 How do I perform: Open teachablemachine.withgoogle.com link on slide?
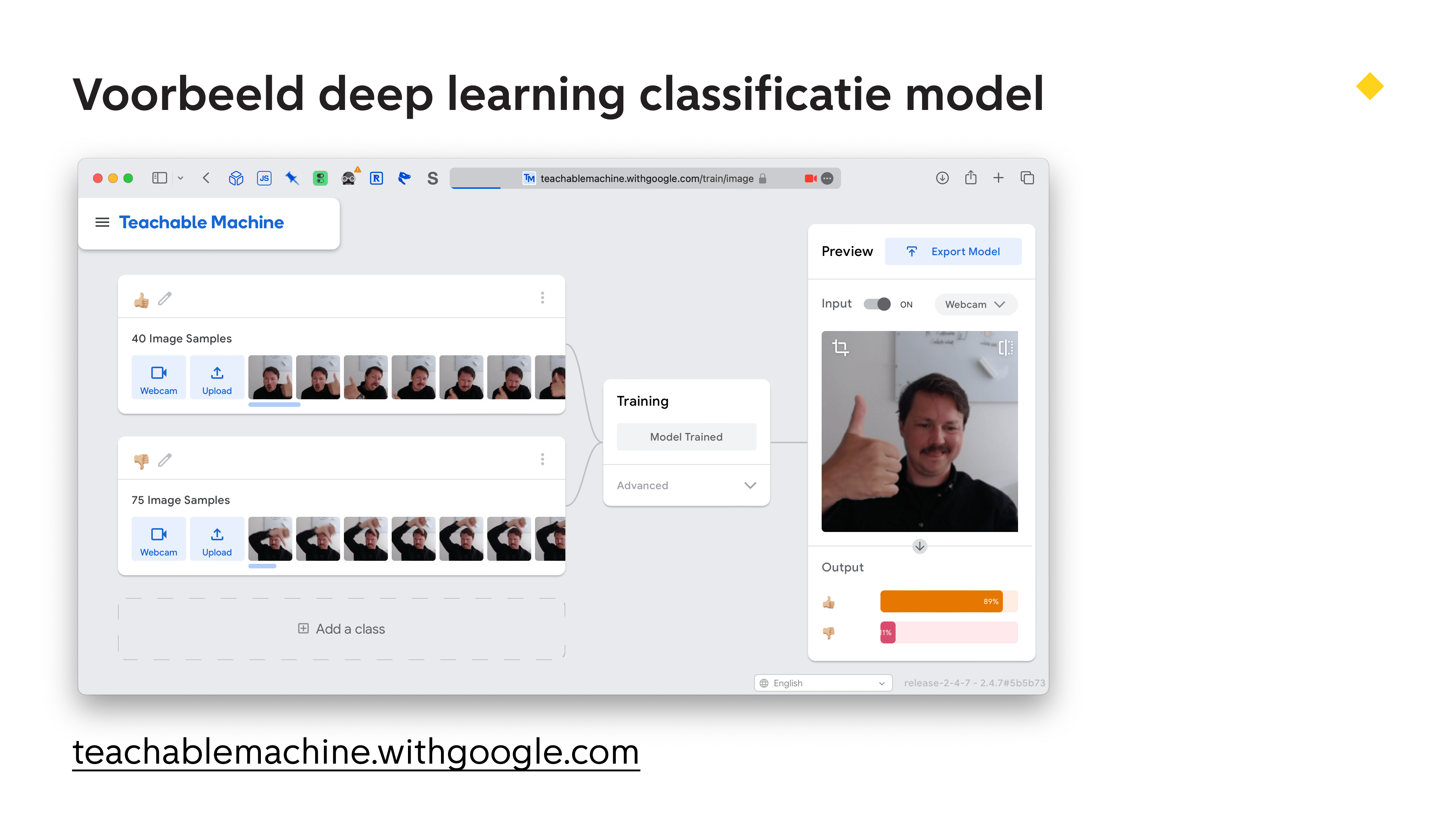tap(356, 752)
